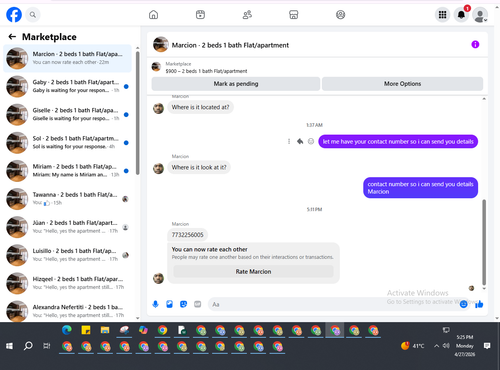
Task: Click Mark as pending button
Action: (x=236, y=84)
